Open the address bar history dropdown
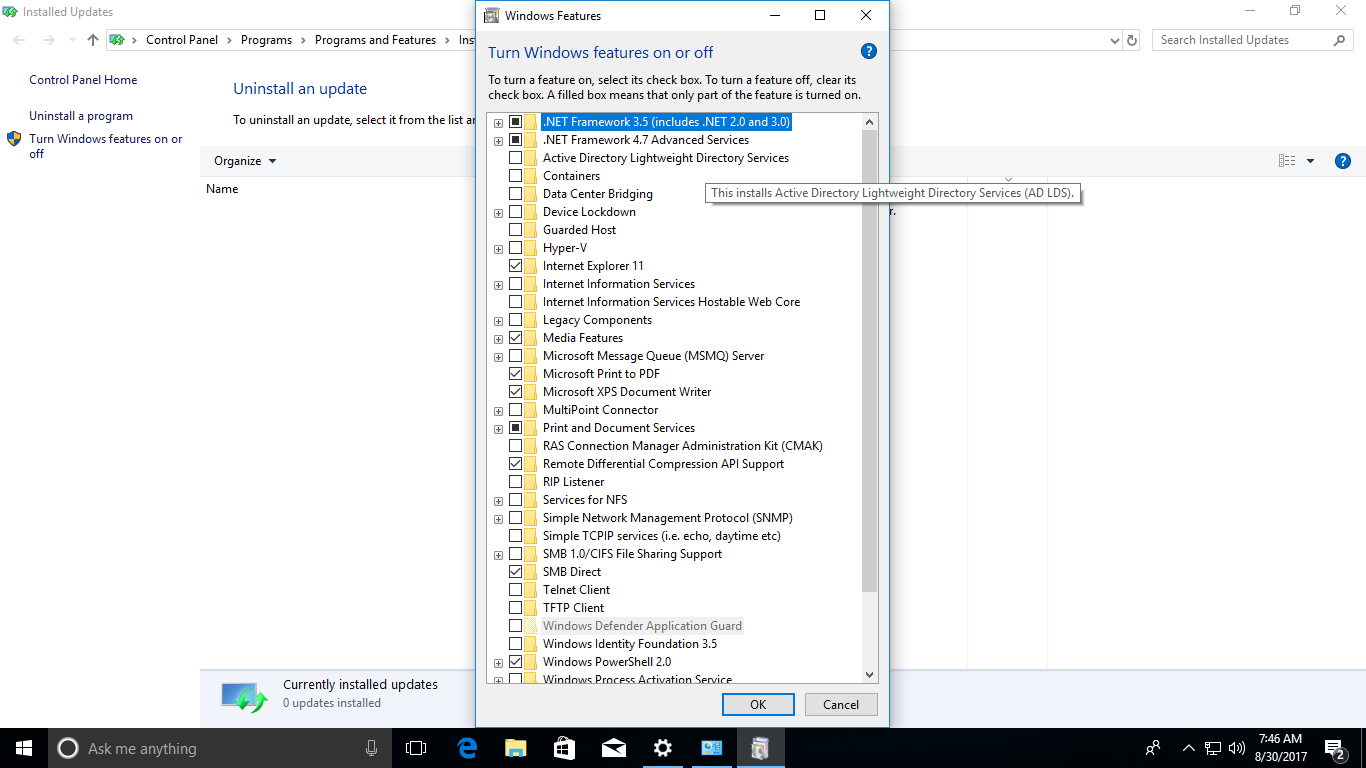This screenshot has height=768, width=1366. click(1115, 40)
